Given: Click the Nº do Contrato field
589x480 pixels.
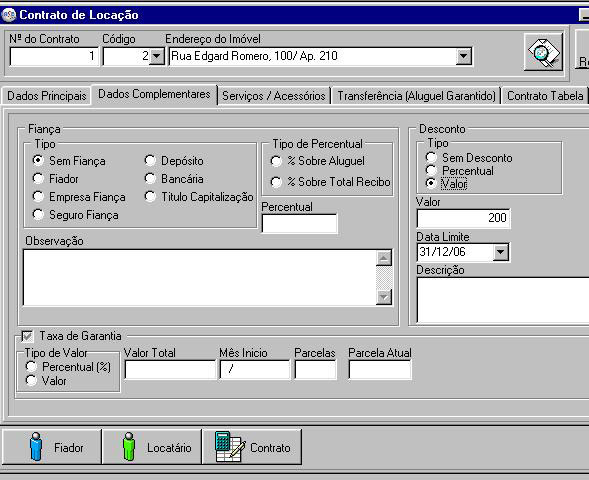Looking at the screenshot, I should pyautogui.click(x=54, y=56).
